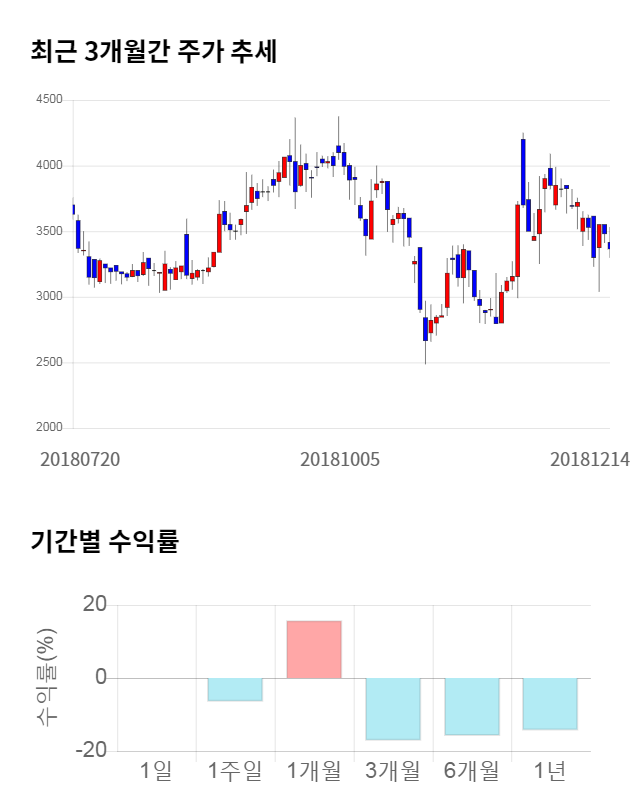Select the 3000 price axis label

48,297
